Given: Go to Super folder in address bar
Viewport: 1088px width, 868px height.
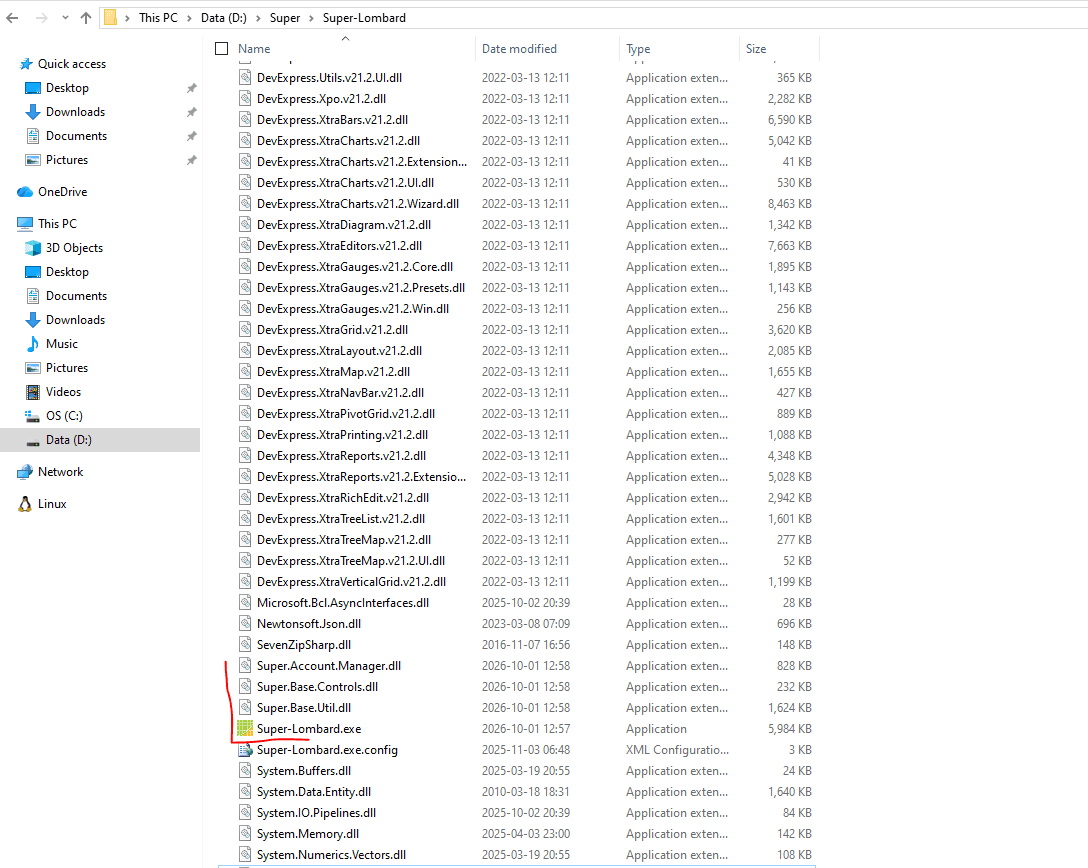Looking at the screenshot, I should [x=284, y=18].
